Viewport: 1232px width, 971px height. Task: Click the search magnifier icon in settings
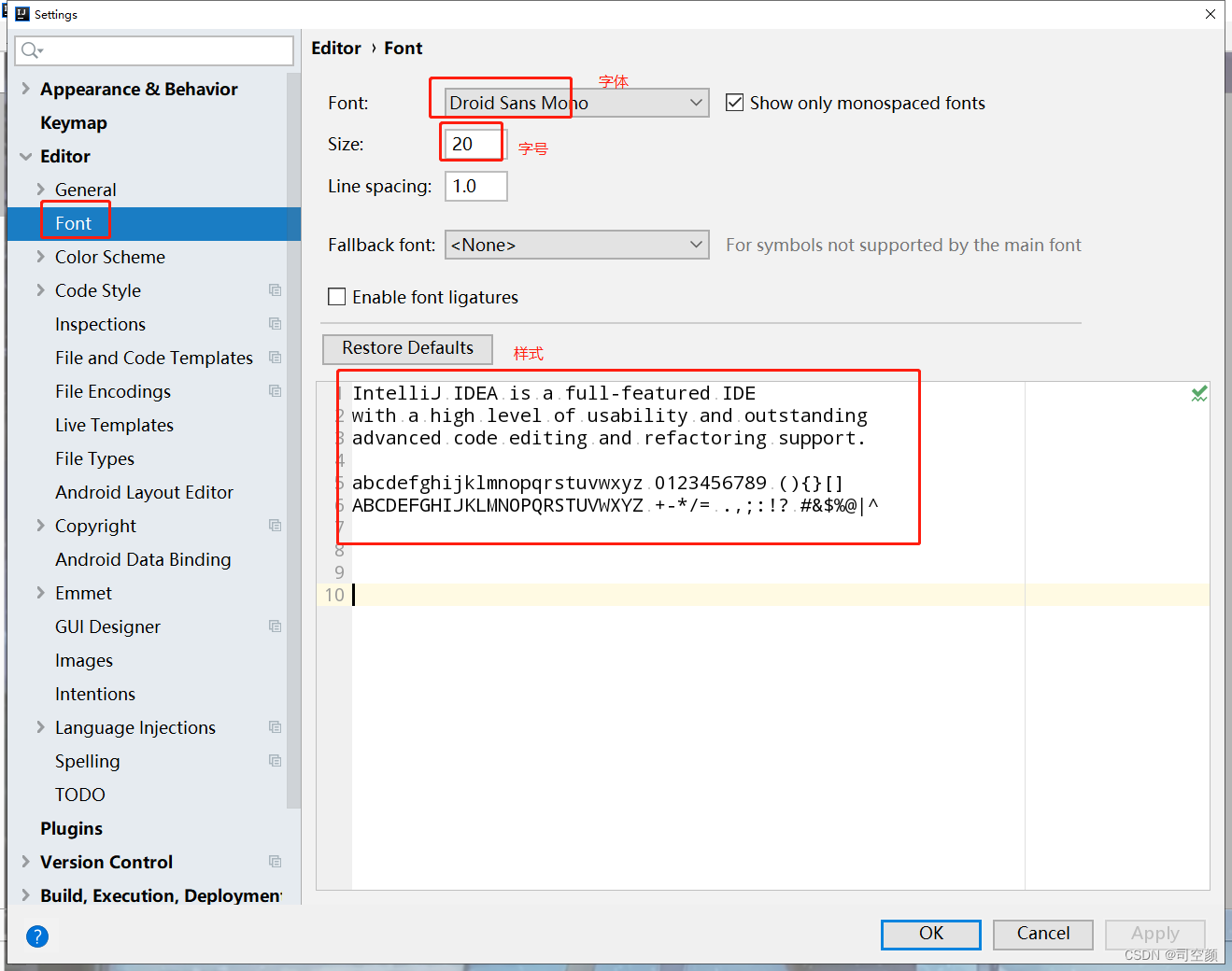coord(32,50)
